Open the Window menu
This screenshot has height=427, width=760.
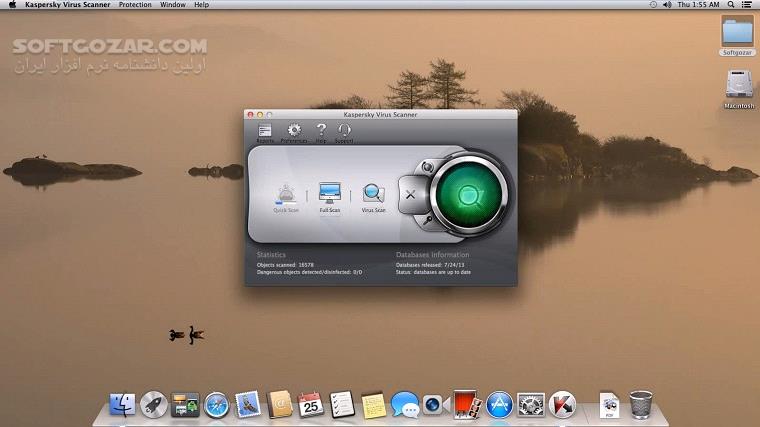click(x=173, y=4)
